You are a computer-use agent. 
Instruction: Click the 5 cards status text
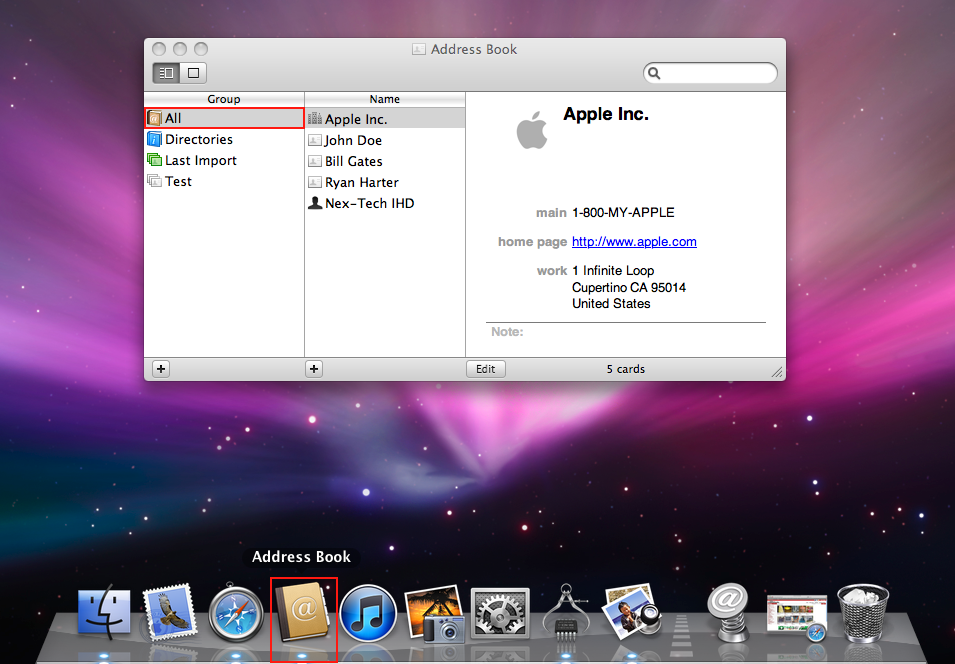click(626, 369)
